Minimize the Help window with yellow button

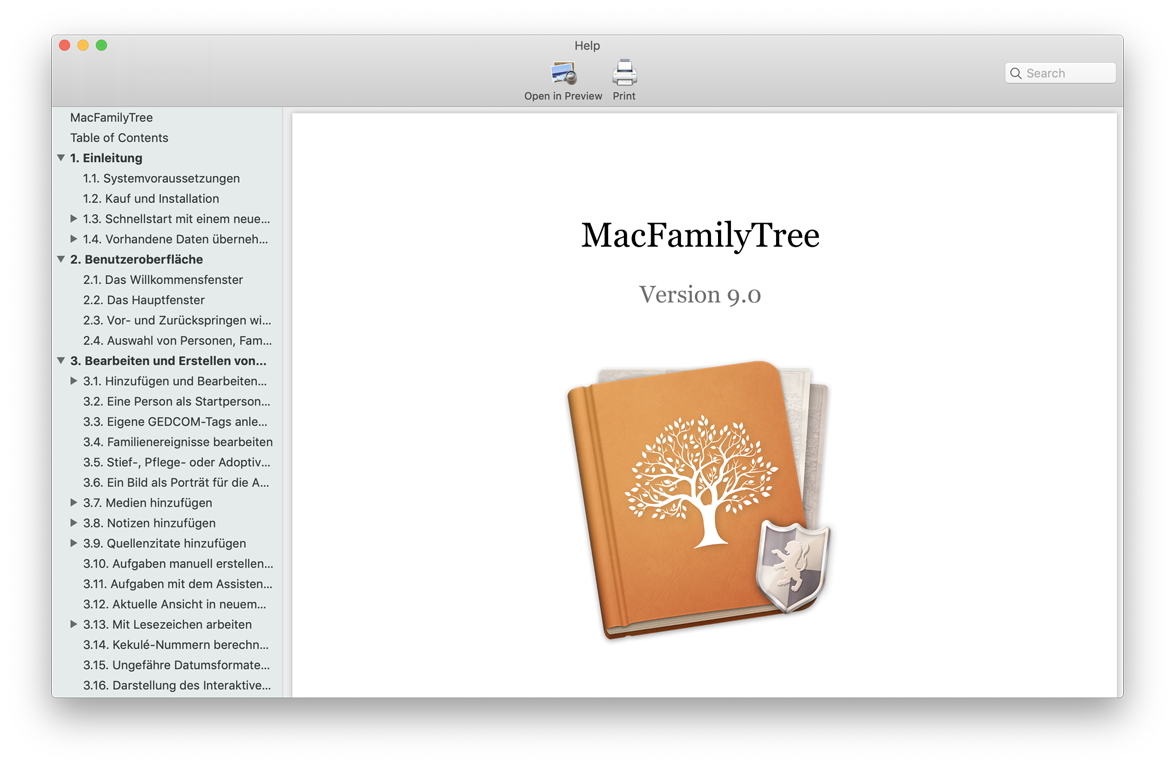click(83, 46)
